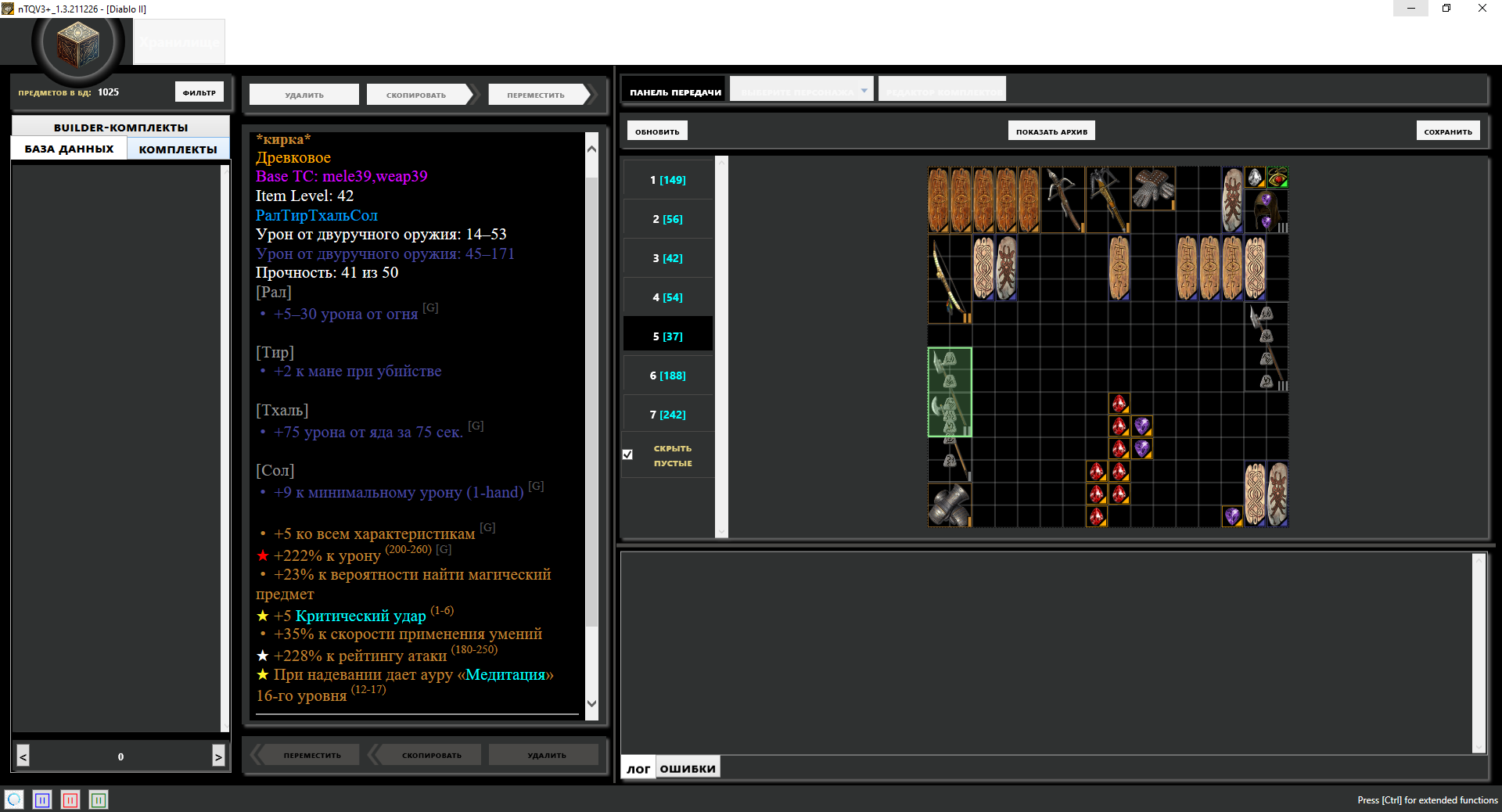Open stash page 2 [56]

point(668,219)
